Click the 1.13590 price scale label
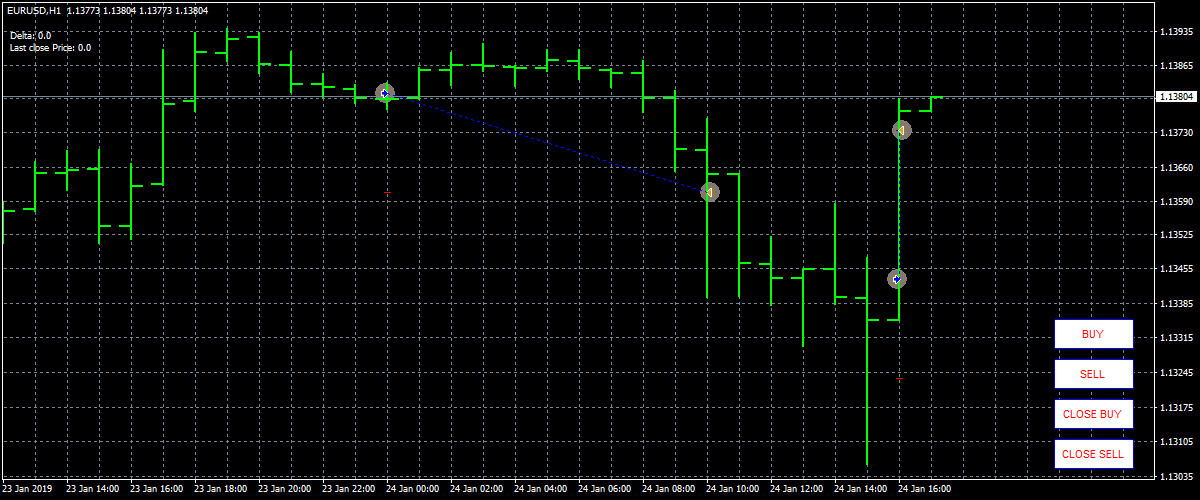Image resolution: width=1200 pixels, height=500 pixels. click(1176, 202)
